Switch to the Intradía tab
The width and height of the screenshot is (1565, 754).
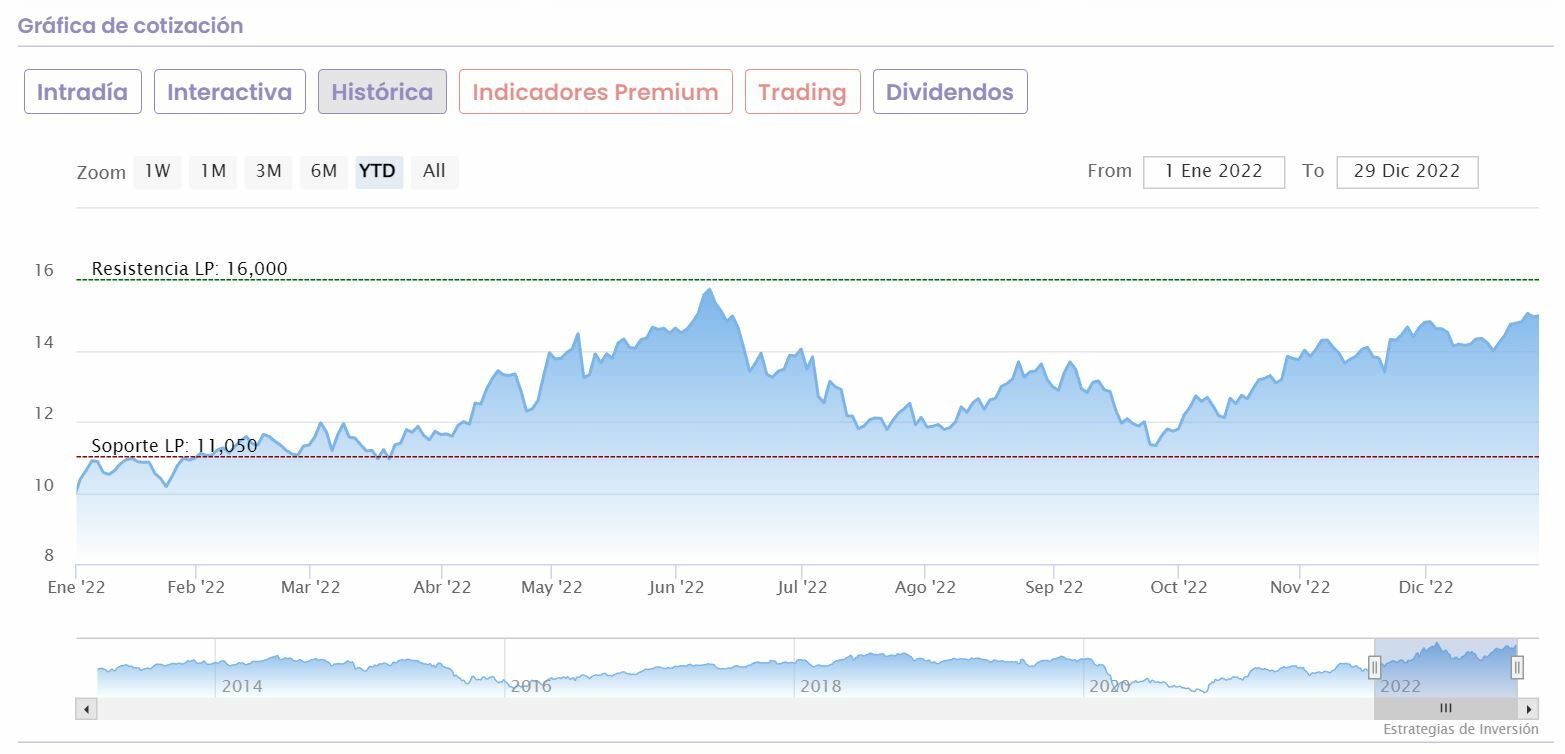83,92
